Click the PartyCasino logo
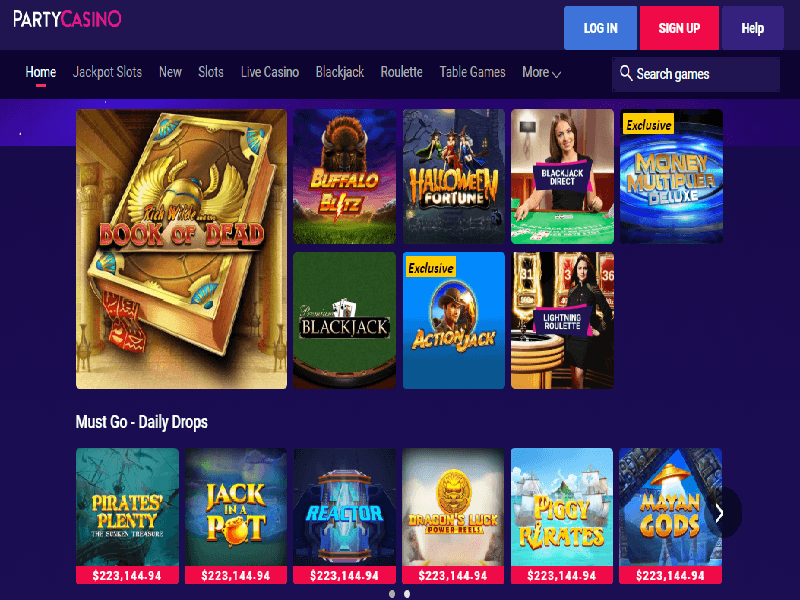This screenshot has width=800, height=600. [x=67, y=19]
